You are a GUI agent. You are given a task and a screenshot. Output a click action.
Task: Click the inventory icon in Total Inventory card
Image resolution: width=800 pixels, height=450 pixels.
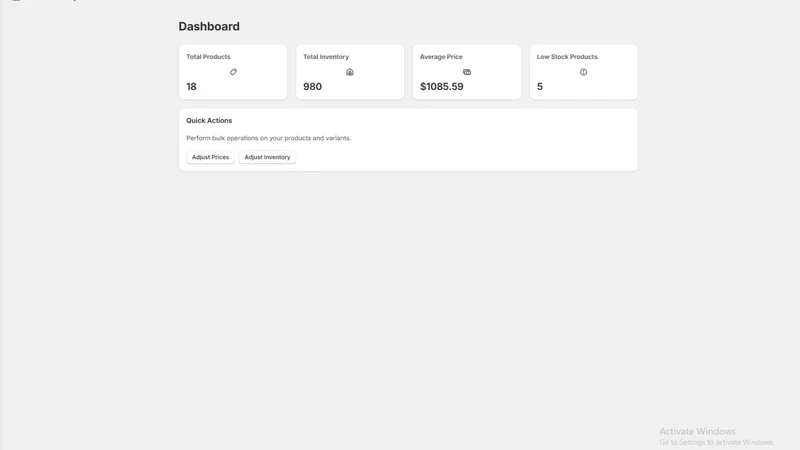[x=350, y=72]
